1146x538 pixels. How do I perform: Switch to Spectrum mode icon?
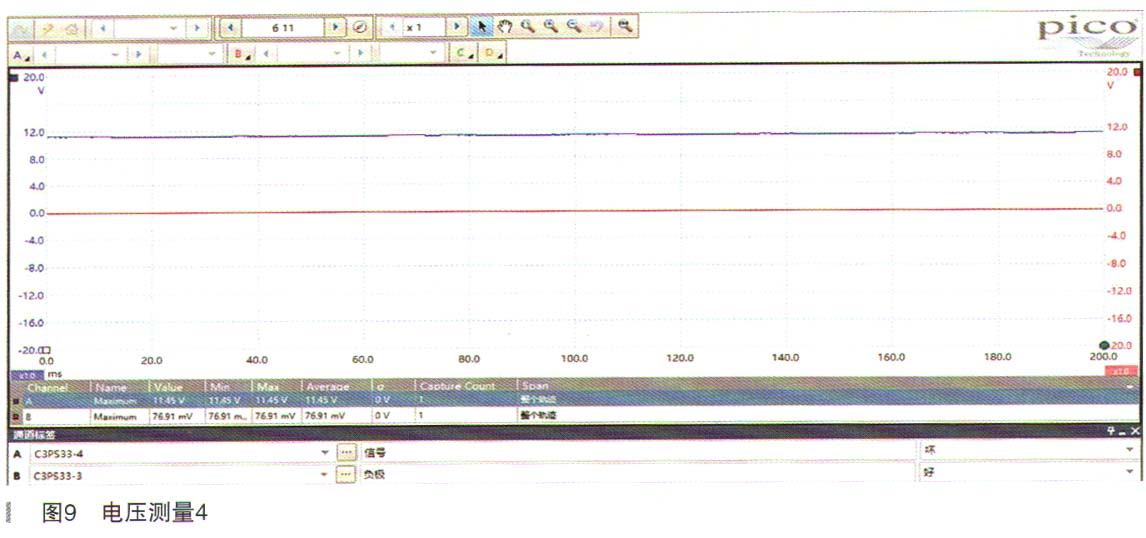click(x=72, y=28)
